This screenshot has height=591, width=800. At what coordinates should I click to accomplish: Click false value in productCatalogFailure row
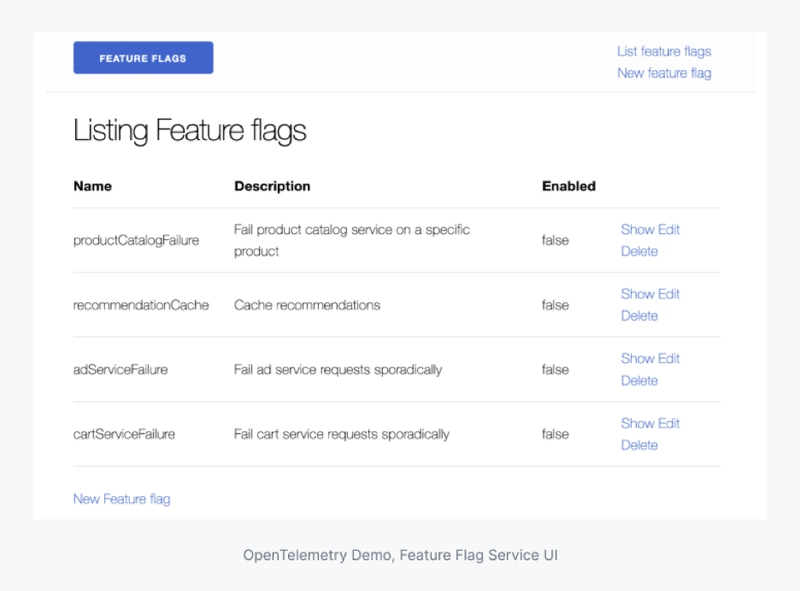pos(555,240)
